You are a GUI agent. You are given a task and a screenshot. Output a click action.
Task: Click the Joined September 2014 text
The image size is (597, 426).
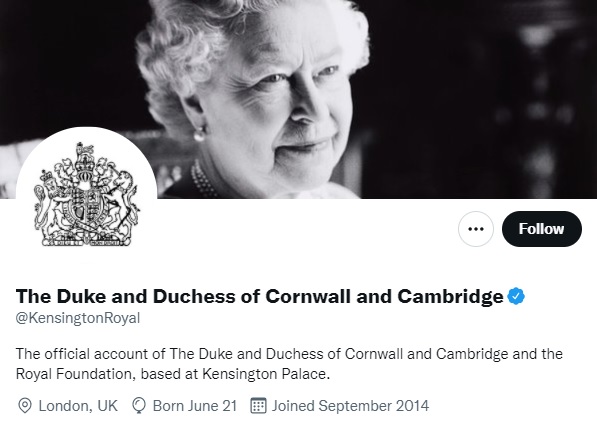tap(350, 406)
